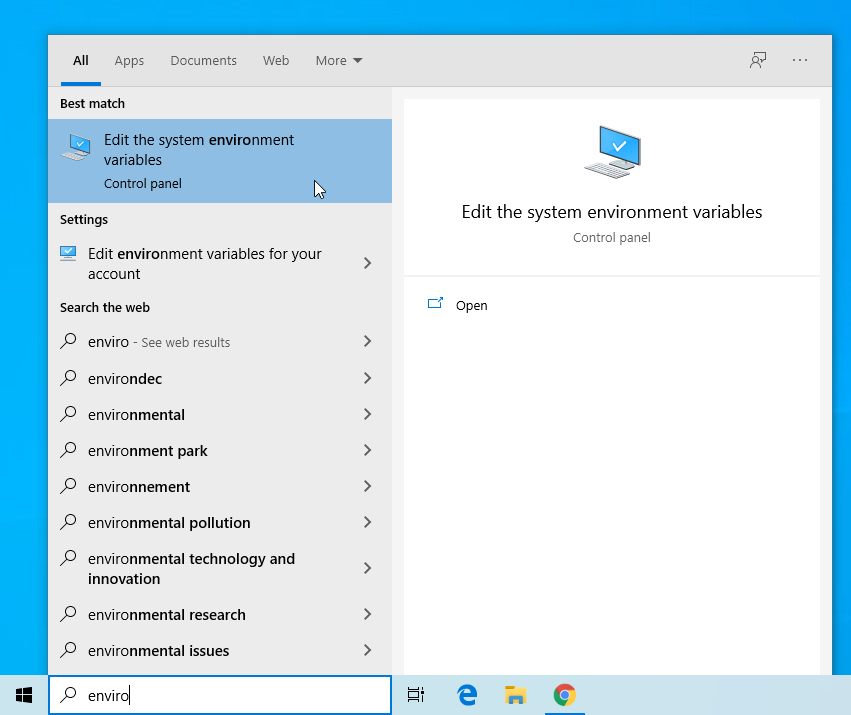
Task: Open File Explorer from the taskbar
Action: coord(516,694)
